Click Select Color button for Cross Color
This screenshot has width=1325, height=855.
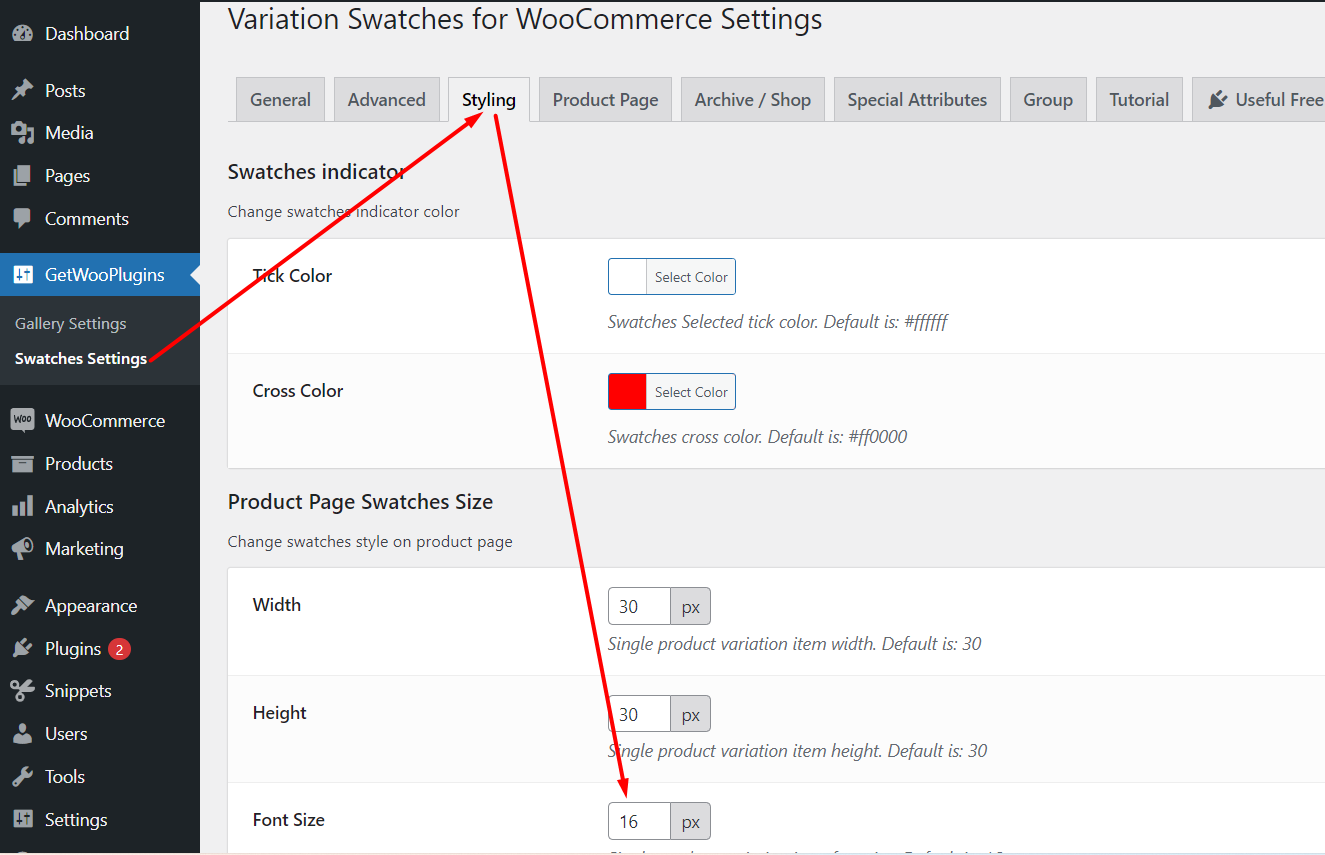(691, 392)
